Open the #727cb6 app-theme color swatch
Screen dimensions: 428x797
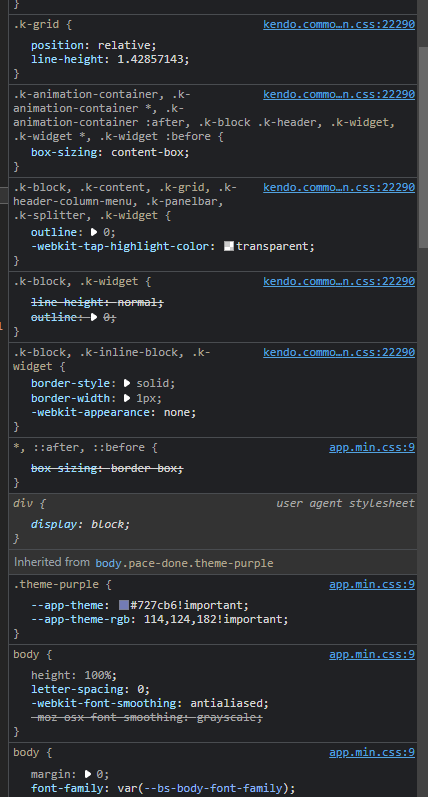(x=124, y=605)
